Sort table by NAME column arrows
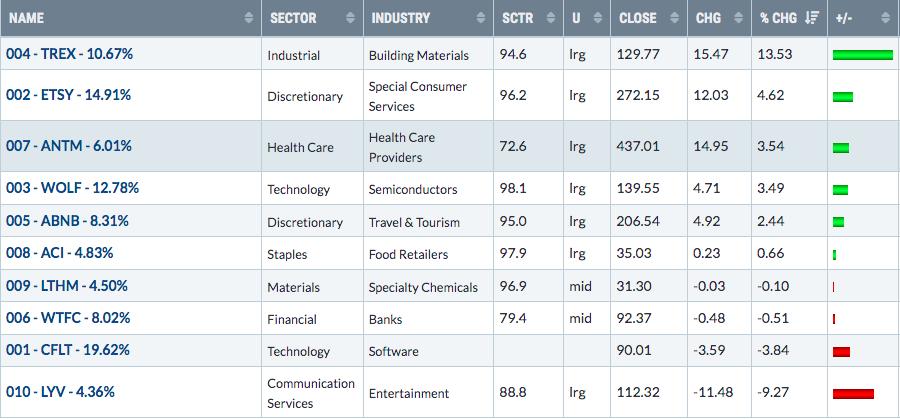Image resolution: width=900 pixels, height=419 pixels. pyautogui.click(x=249, y=18)
